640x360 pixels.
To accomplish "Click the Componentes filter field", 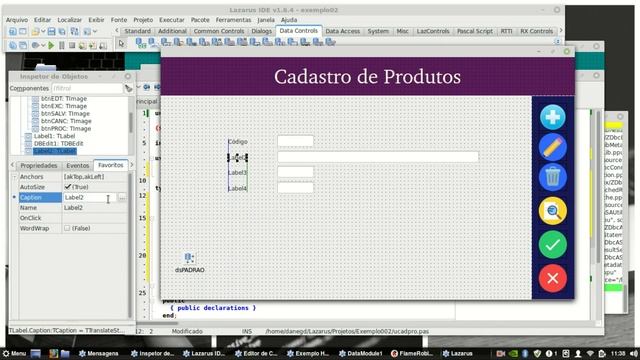I will [x=87, y=88].
